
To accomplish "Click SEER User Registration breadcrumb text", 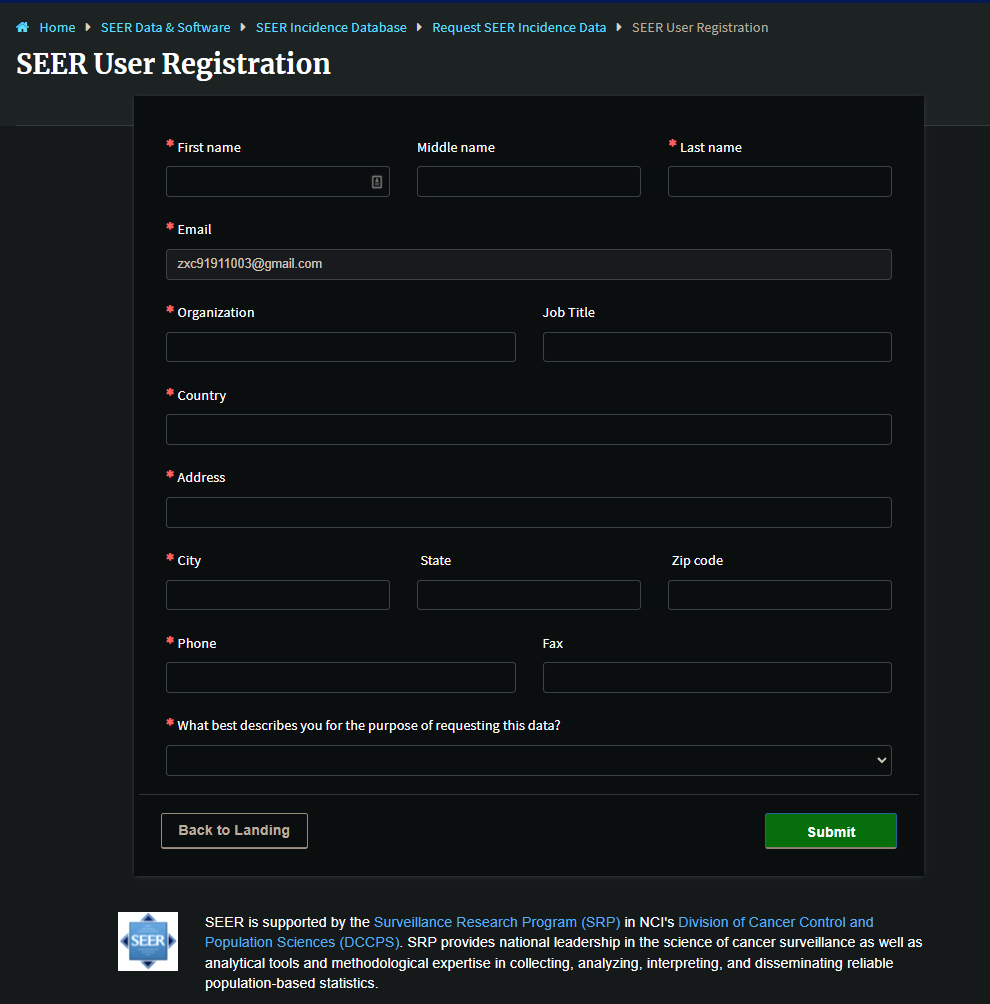I will pyautogui.click(x=700, y=28).
